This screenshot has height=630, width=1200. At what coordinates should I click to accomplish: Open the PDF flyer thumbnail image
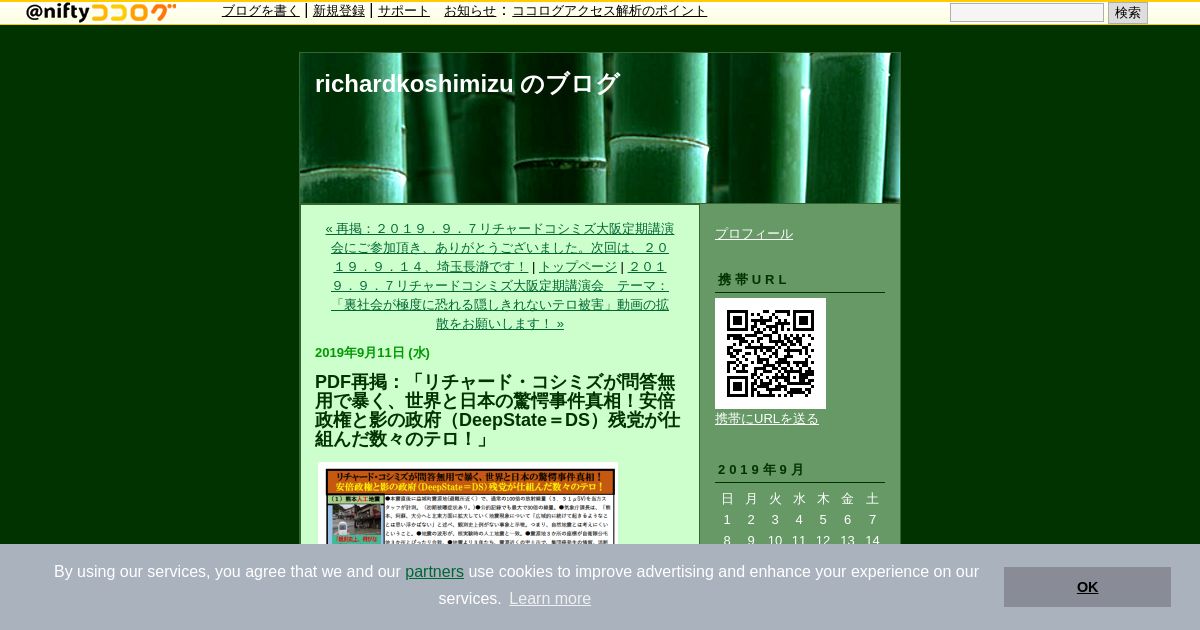(468, 504)
